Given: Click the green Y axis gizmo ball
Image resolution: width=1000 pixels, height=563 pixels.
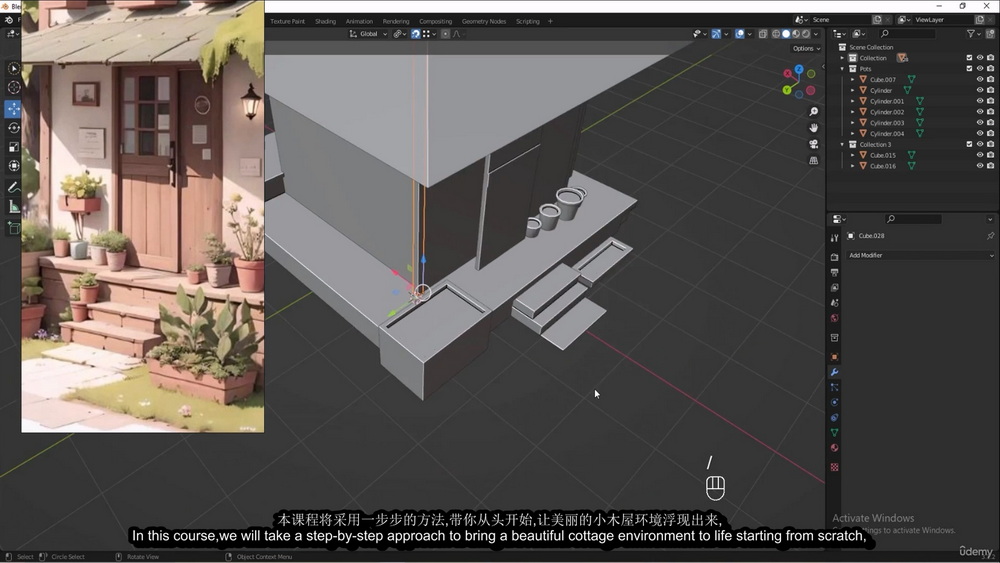Looking at the screenshot, I should click(x=787, y=91).
